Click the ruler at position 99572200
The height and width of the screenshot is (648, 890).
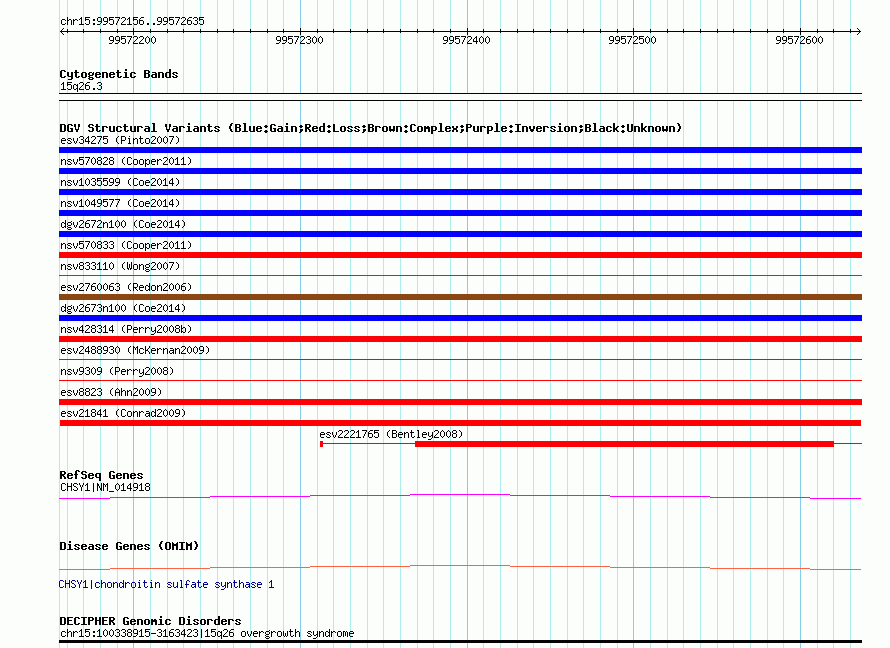pos(132,40)
